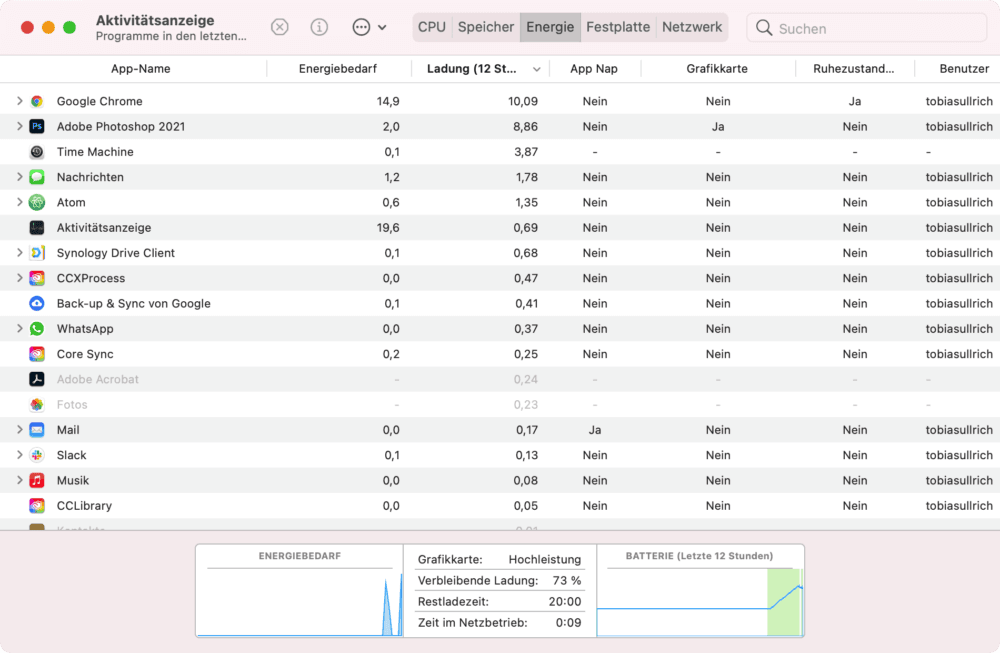Image resolution: width=1000 pixels, height=653 pixels.
Task: Click the Time Machine icon
Action: (x=37, y=152)
